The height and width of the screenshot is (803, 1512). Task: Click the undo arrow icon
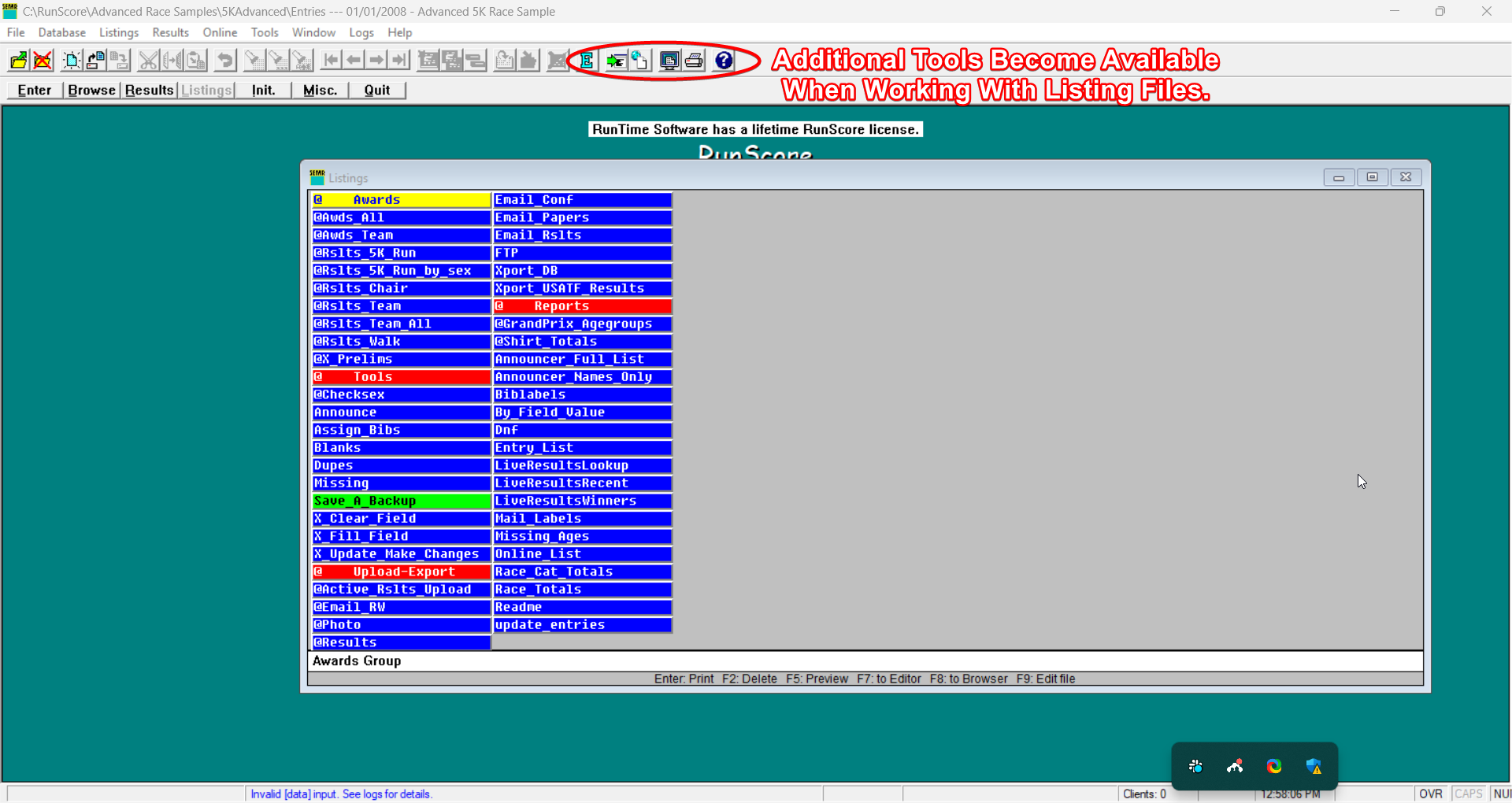point(225,60)
